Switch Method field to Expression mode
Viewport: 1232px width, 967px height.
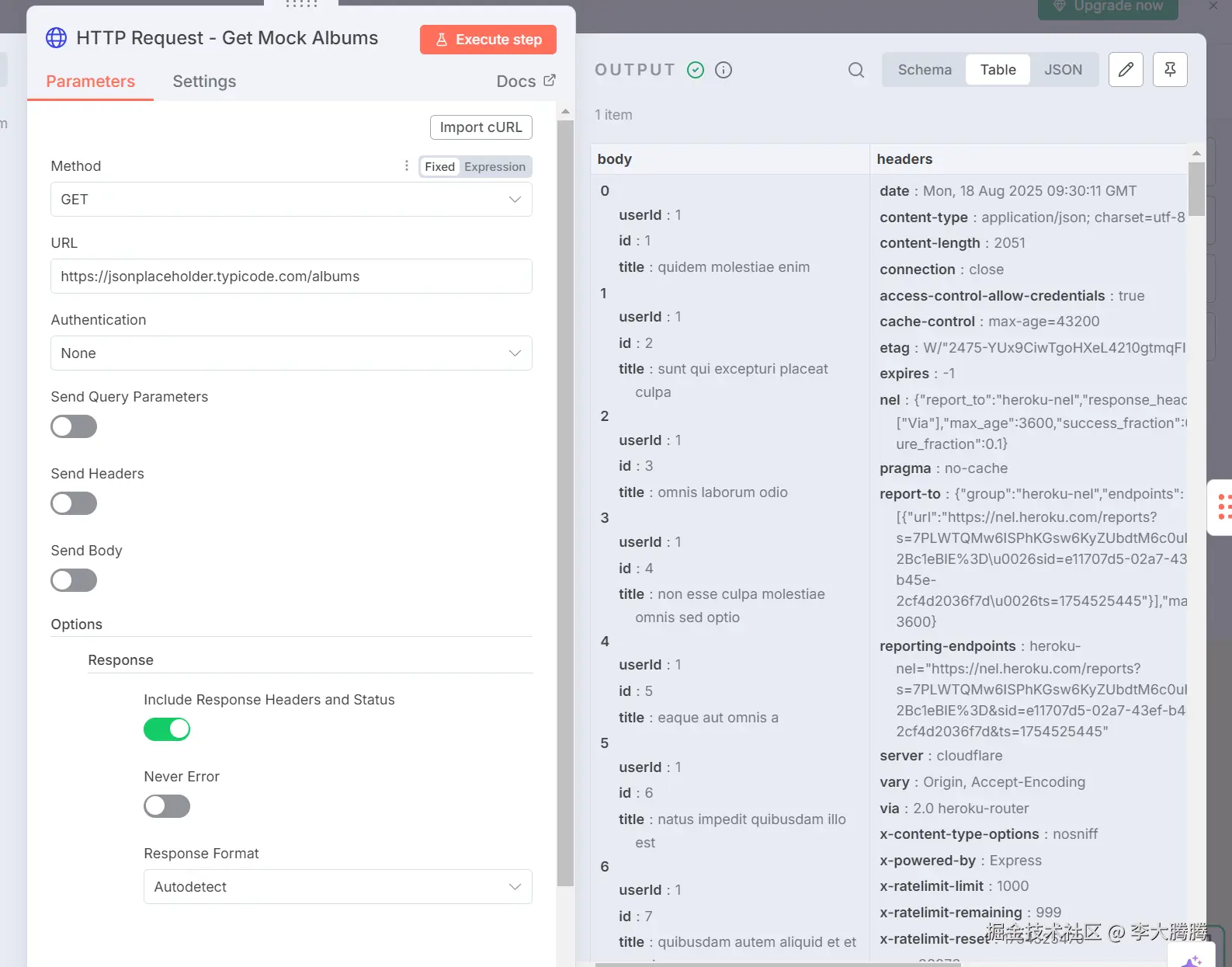click(495, 167)
